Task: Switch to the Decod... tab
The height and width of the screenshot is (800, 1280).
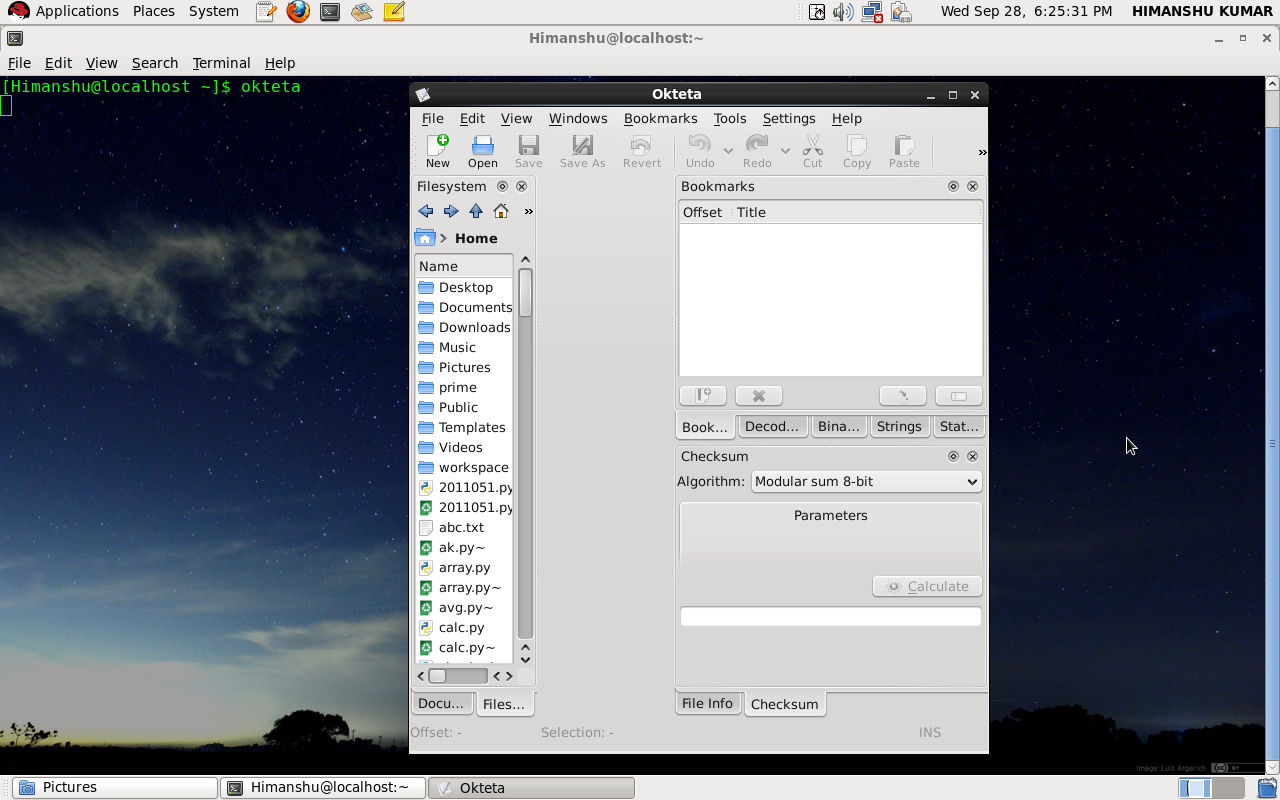Action: (772, 426)
